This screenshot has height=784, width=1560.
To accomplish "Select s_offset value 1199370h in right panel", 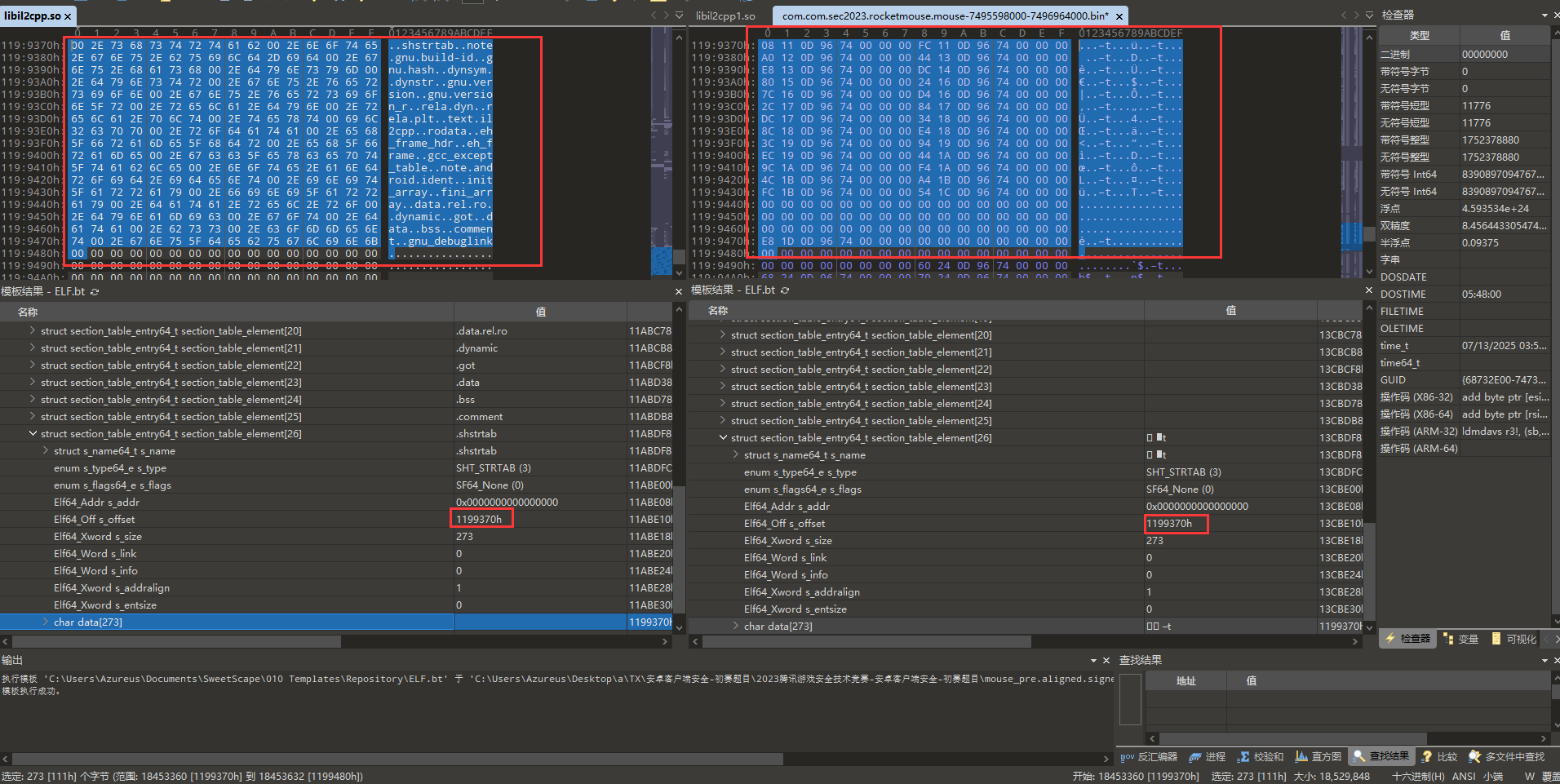I will (x=1169, y=524).
